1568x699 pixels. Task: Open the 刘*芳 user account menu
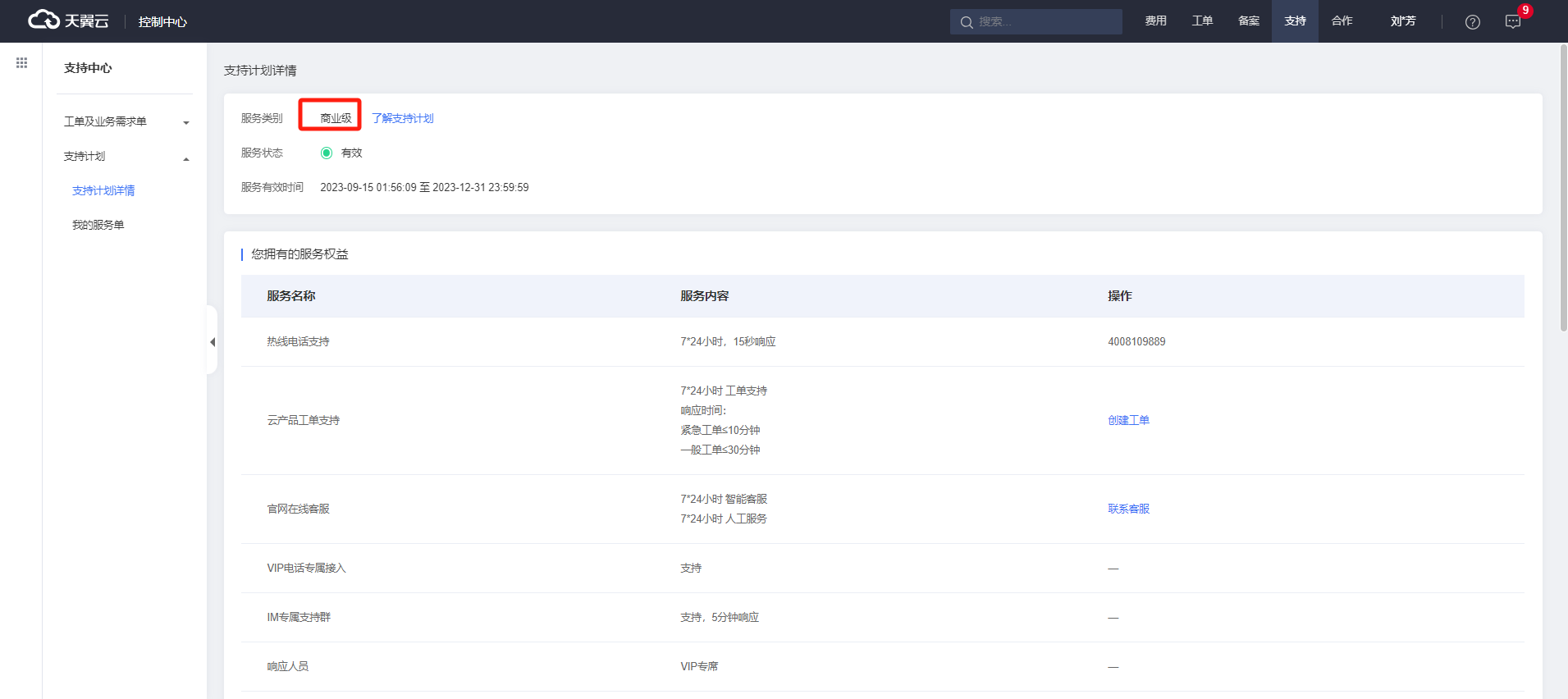tap(1402, 21)
